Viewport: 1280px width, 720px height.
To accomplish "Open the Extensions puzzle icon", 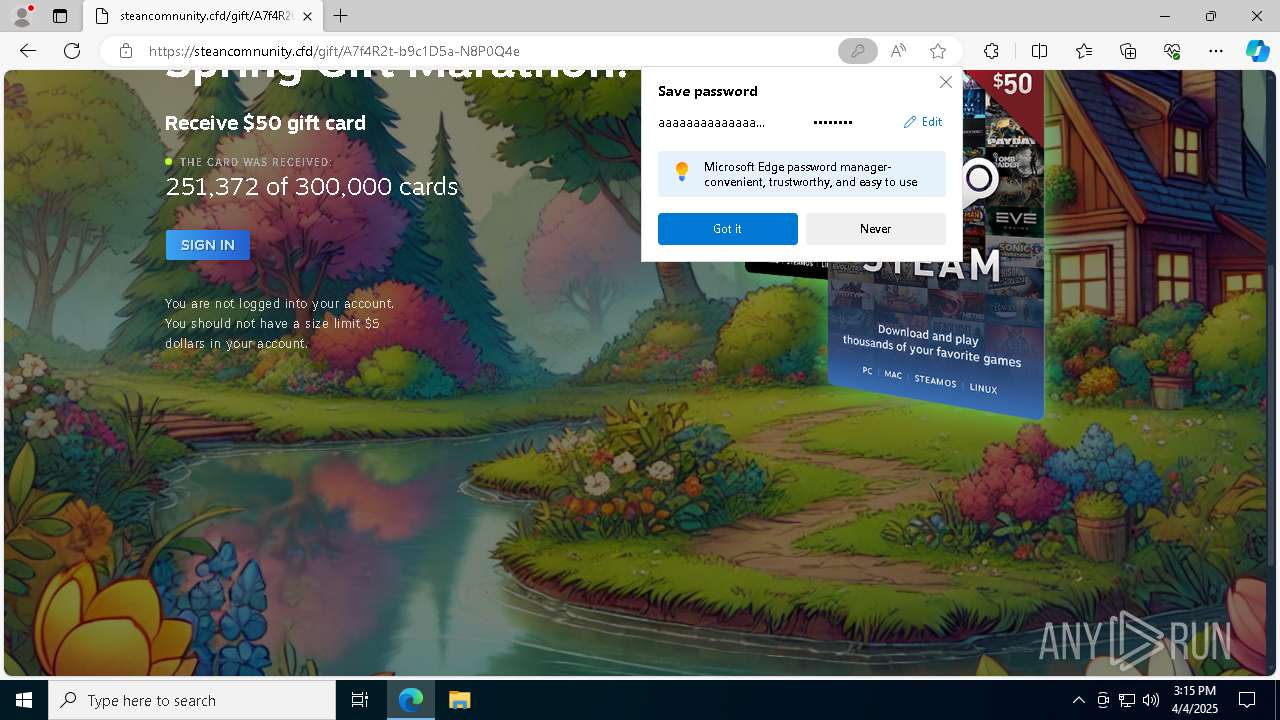I will [991, 51].
